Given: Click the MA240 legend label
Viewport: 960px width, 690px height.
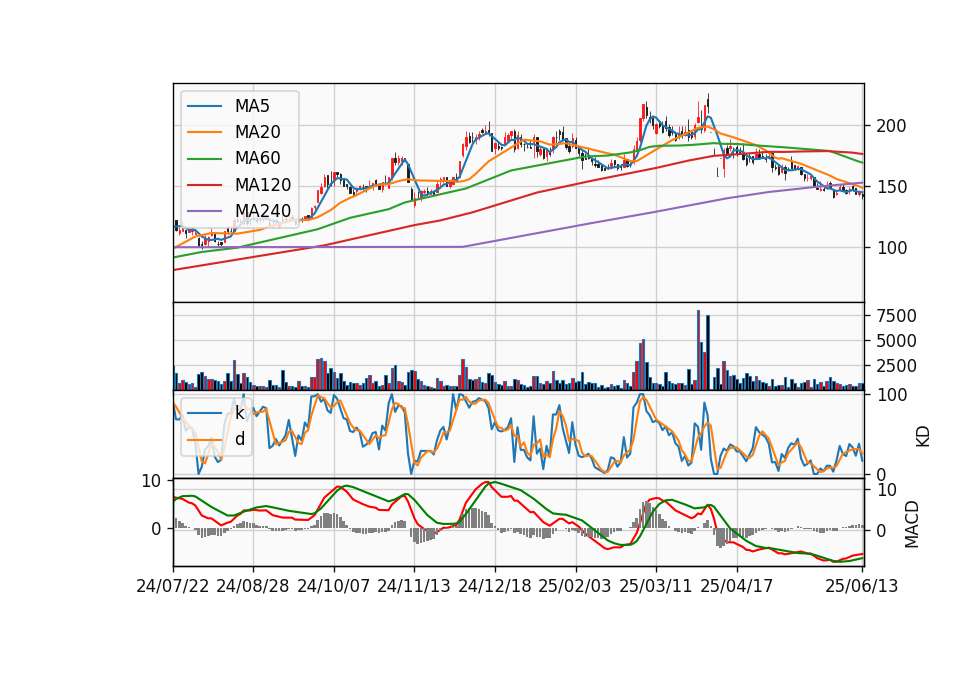Looking at the screenshot, I should click(x=263, y=211).
